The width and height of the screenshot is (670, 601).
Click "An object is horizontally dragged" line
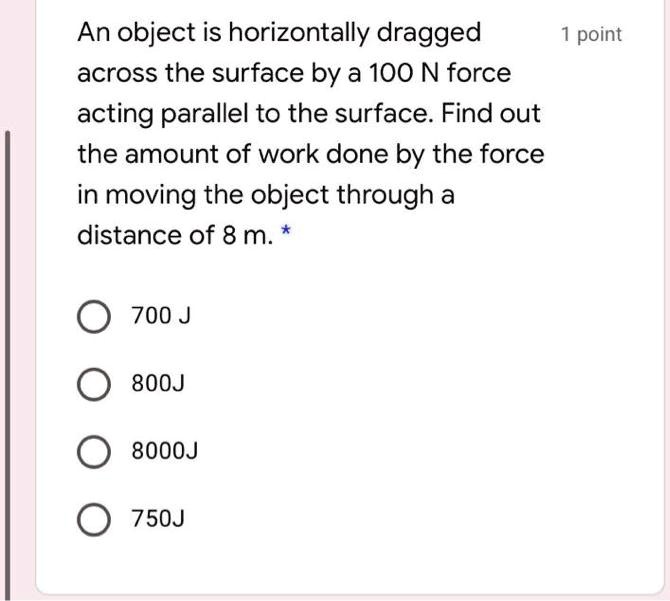[x=279, y=33]
